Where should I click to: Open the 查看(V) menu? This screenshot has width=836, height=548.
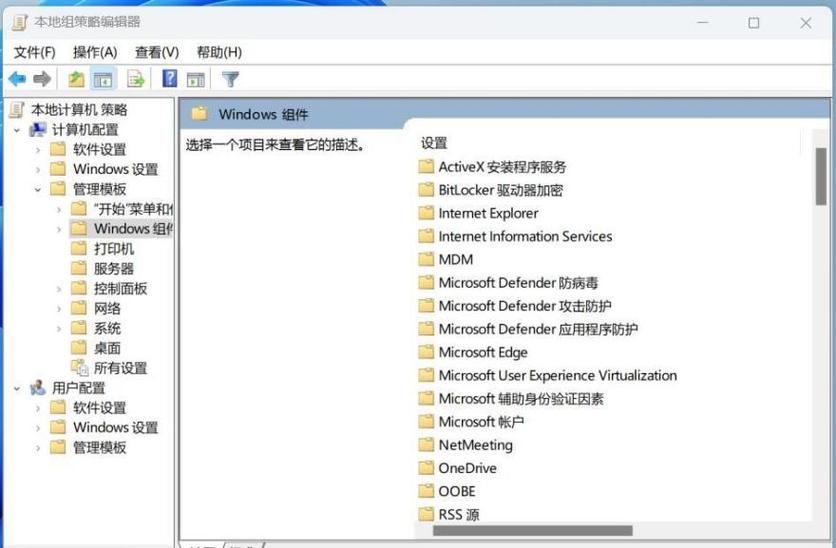(x=157, y=52)
